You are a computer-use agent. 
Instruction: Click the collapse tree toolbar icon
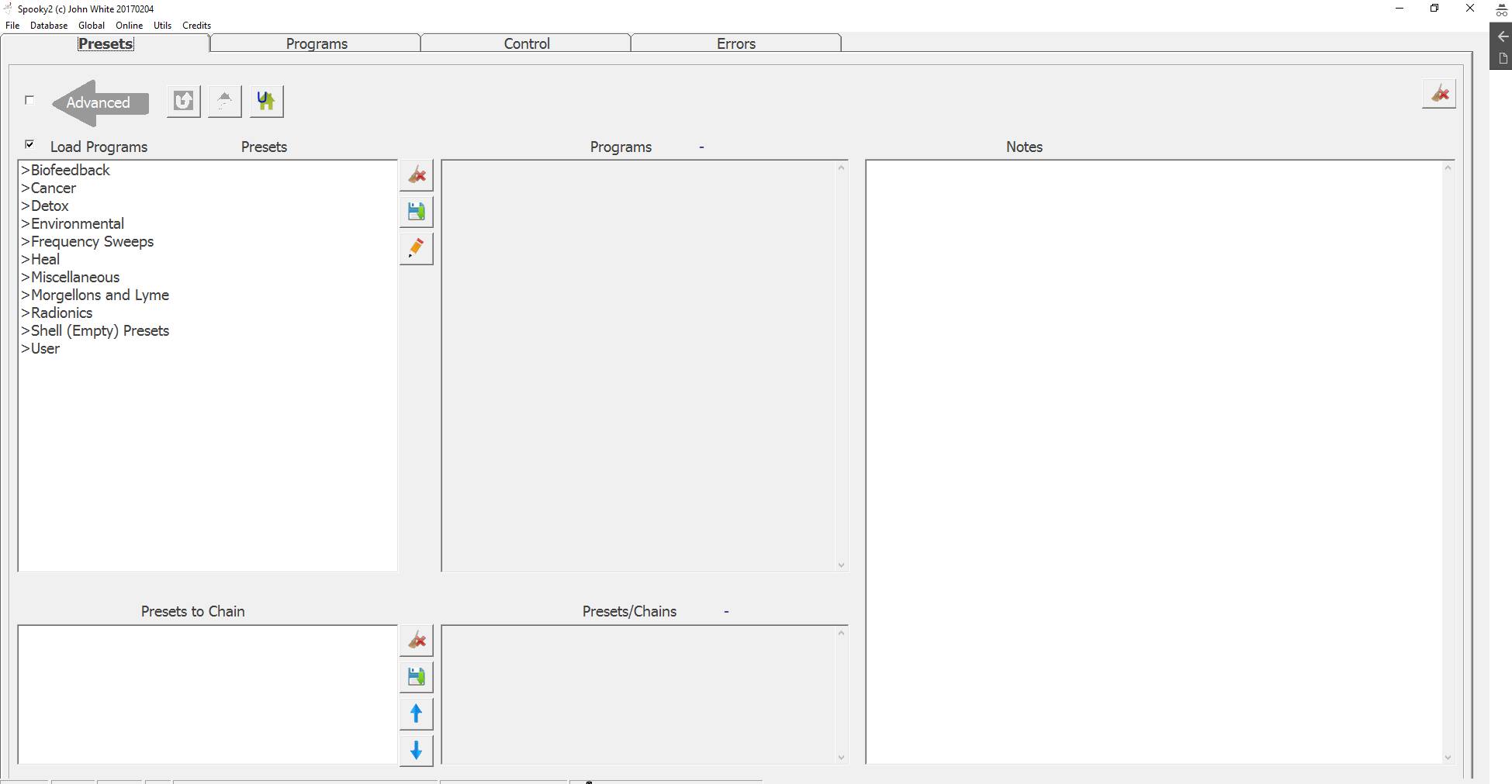224,101
